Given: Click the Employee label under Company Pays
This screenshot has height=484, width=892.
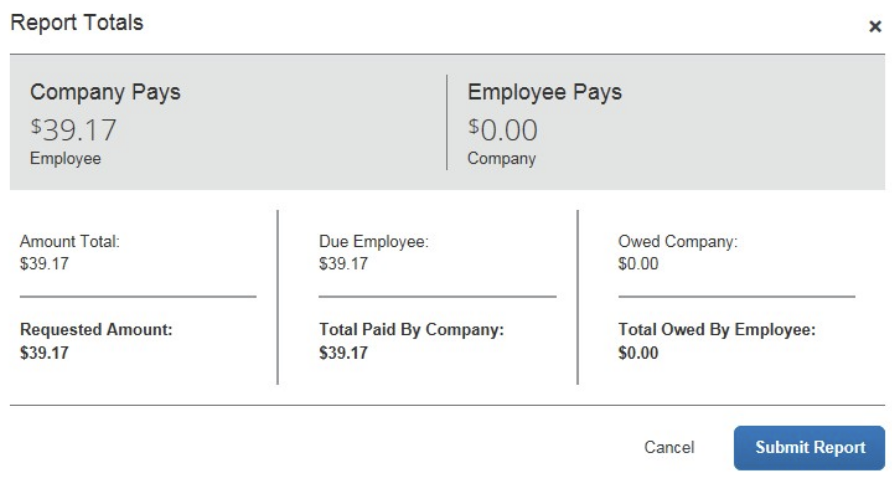Looking at the screenshot, I should [65, 158].
